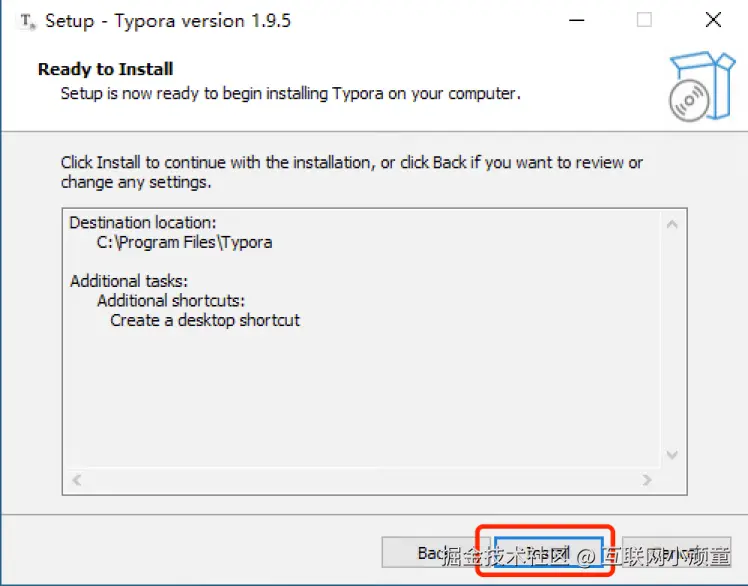Click the horizontal scrollbar track in summary
Screen dimensions: 748x586
pyautogui.click(x=360, y=481)
